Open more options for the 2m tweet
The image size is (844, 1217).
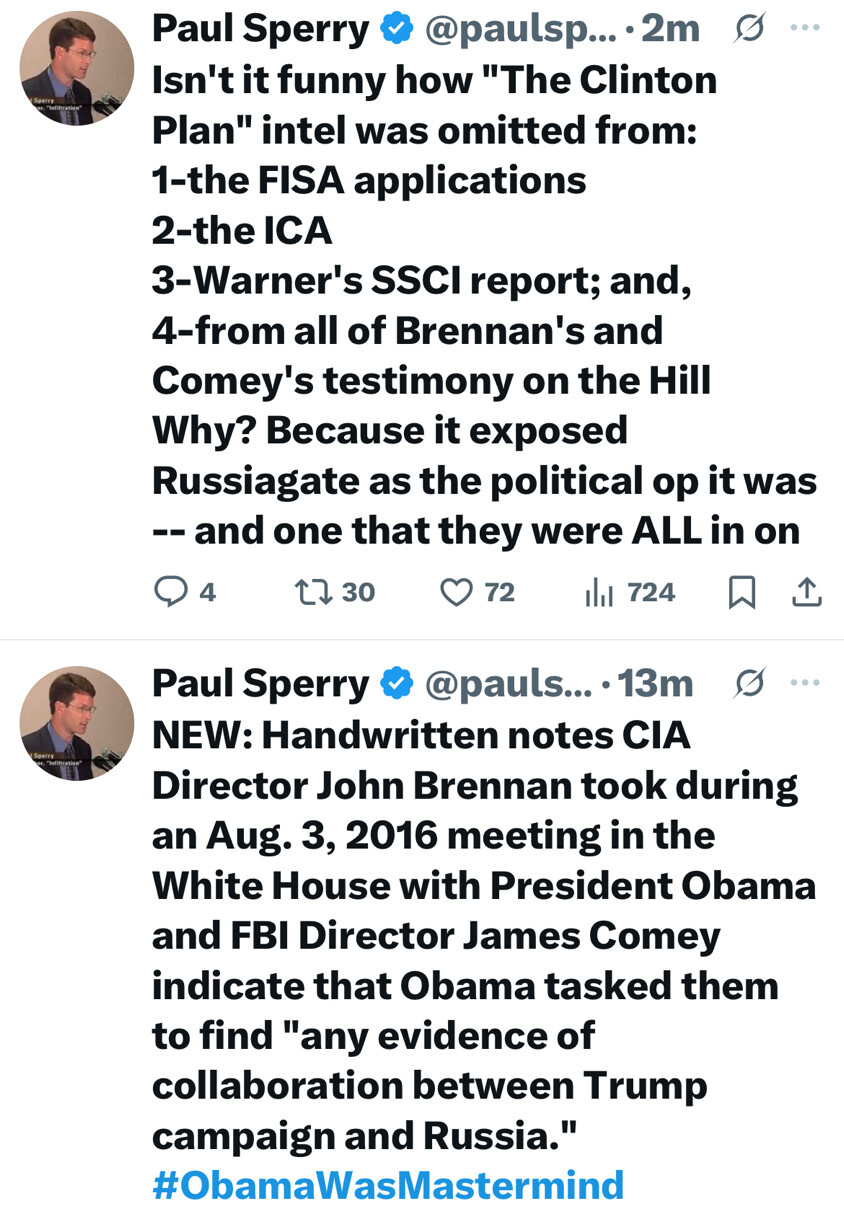[x=803, y=29]
